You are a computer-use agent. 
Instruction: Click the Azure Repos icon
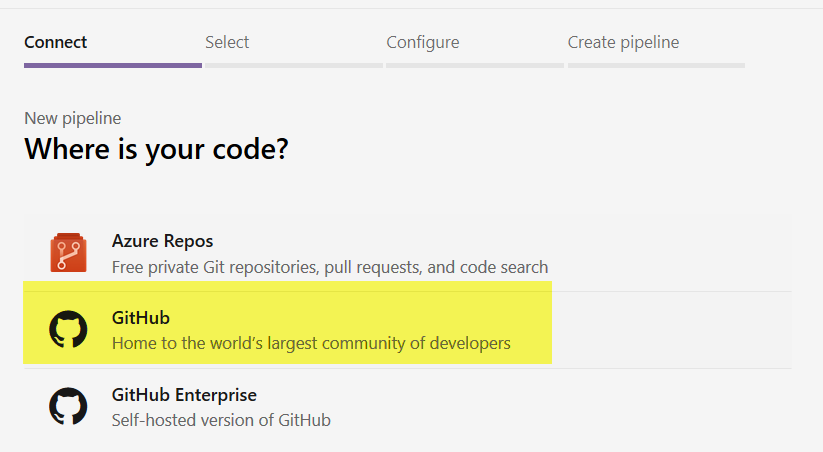click(68, 253)
